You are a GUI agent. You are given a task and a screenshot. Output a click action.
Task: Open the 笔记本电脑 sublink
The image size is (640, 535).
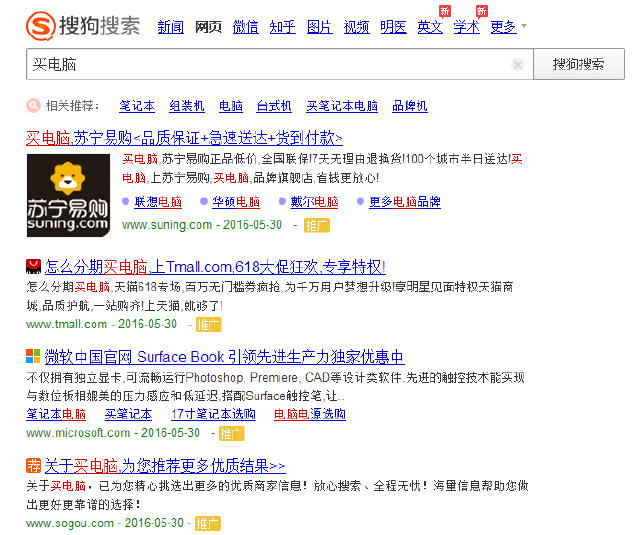click(x=56, y=414)
